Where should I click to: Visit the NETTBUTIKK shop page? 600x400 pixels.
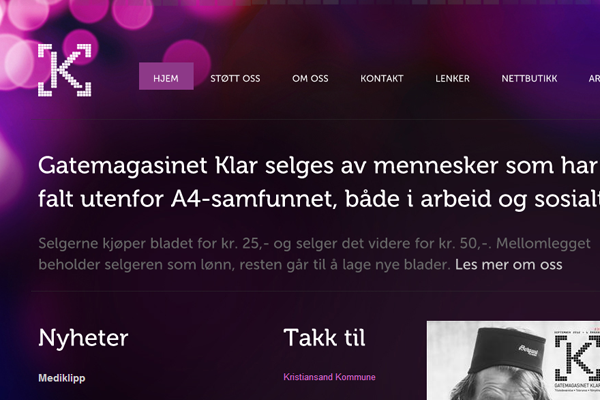pyautogui.click(x=529, y=78)
